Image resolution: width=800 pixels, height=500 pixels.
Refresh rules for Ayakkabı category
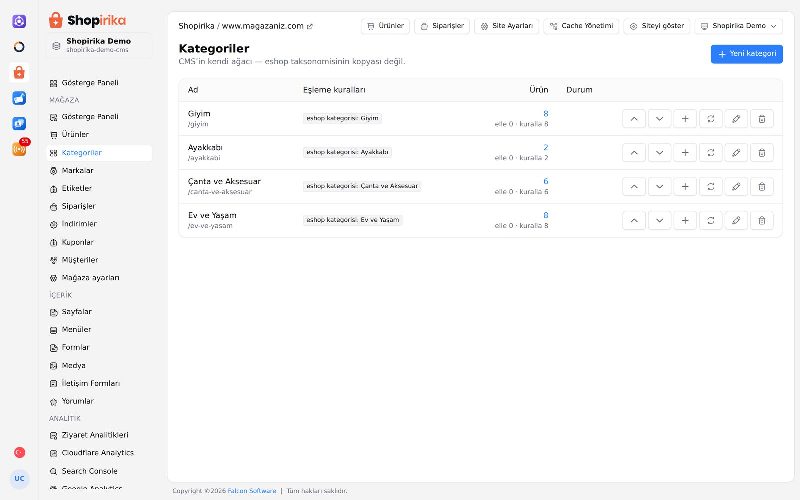click(710, 153)
